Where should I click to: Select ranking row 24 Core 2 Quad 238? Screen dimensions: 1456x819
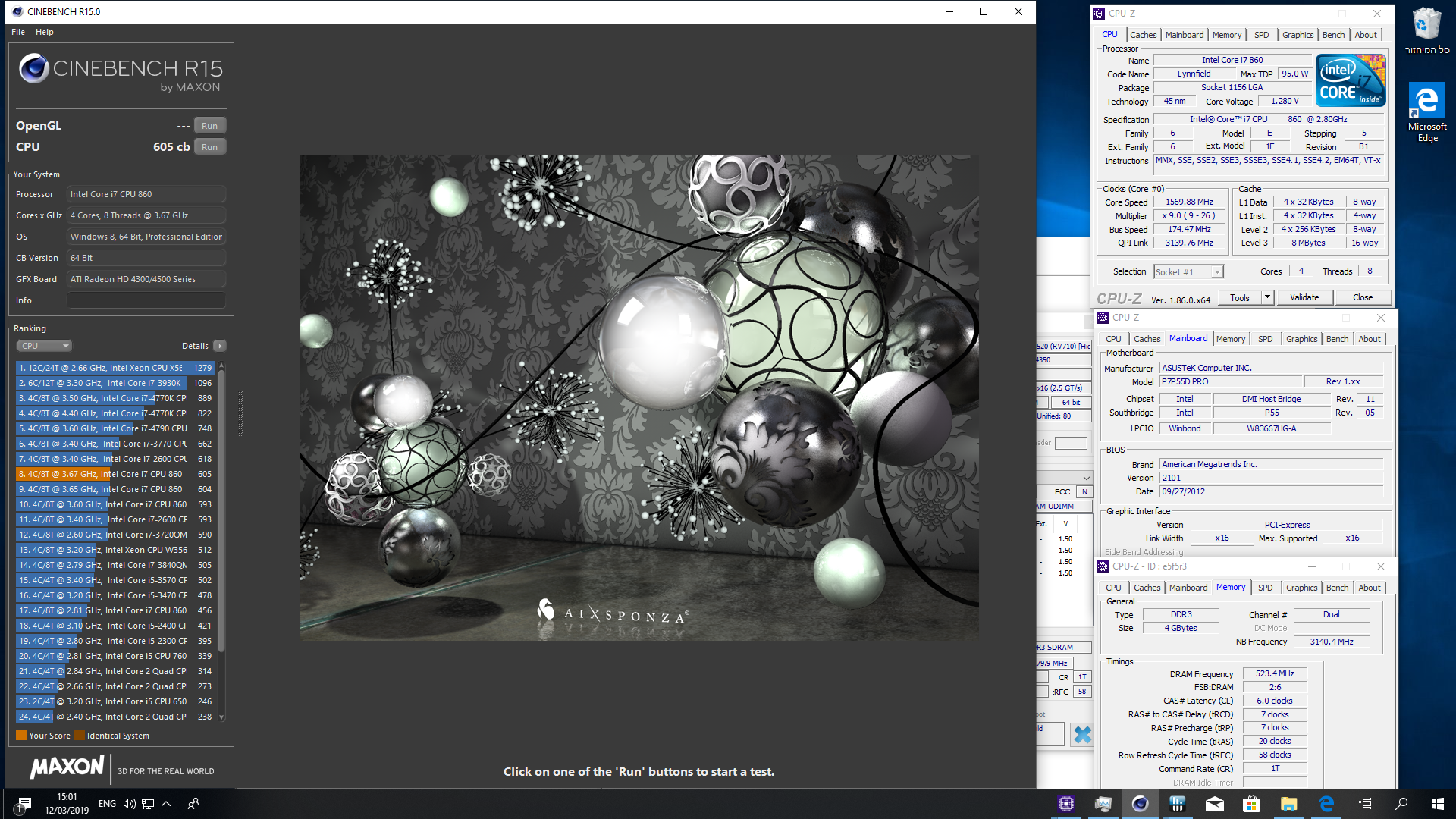[115, 717]
